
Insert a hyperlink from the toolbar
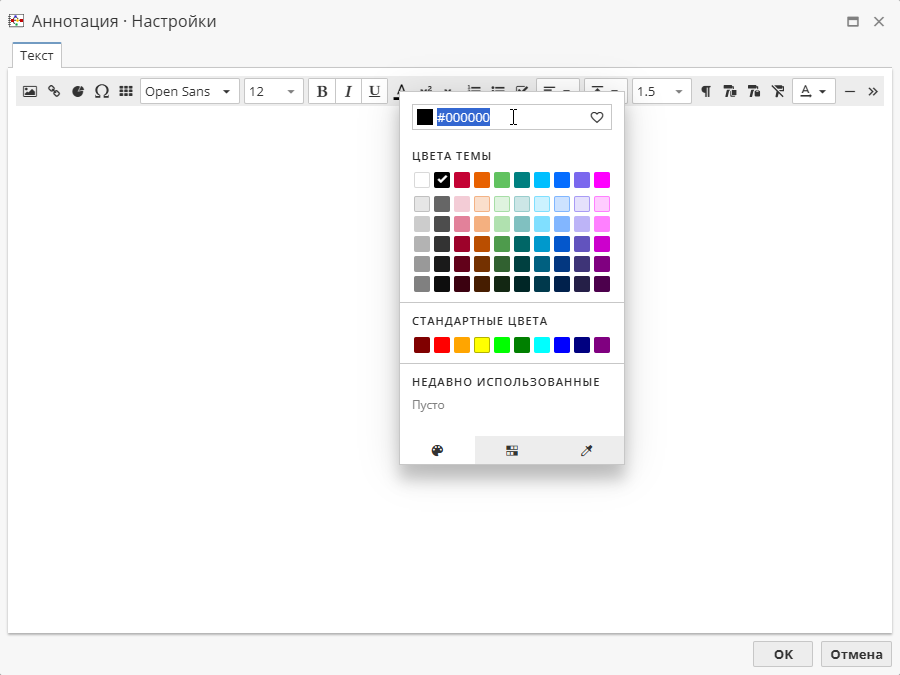54,91
